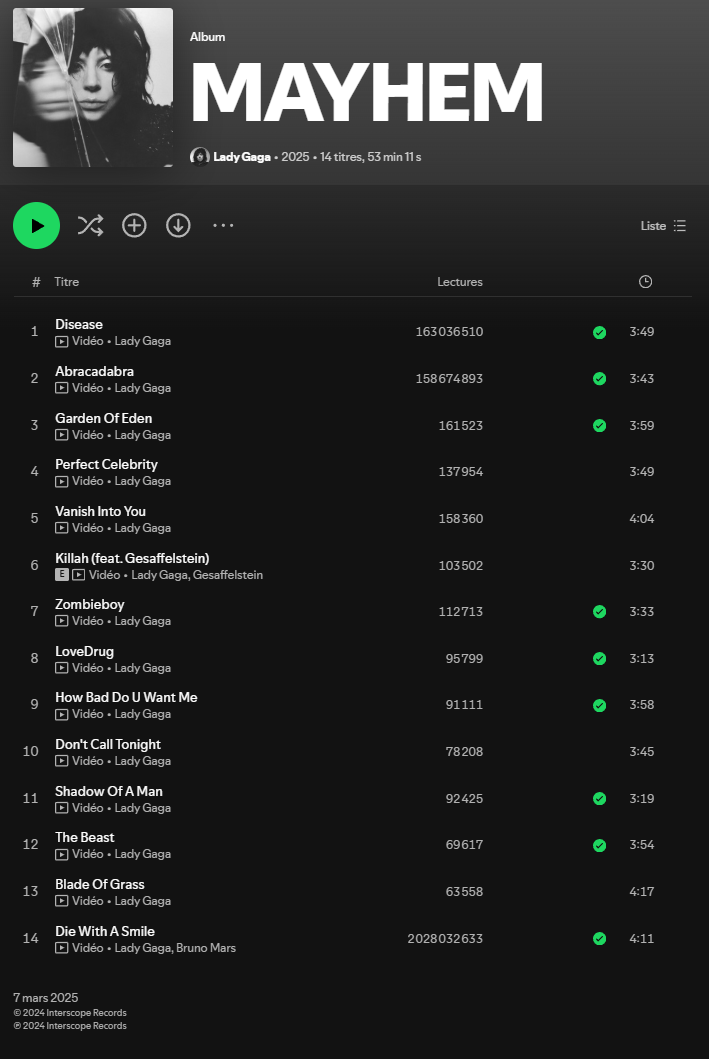Click the Titre column header
The image size is (709, 1059).
[67, 282]
